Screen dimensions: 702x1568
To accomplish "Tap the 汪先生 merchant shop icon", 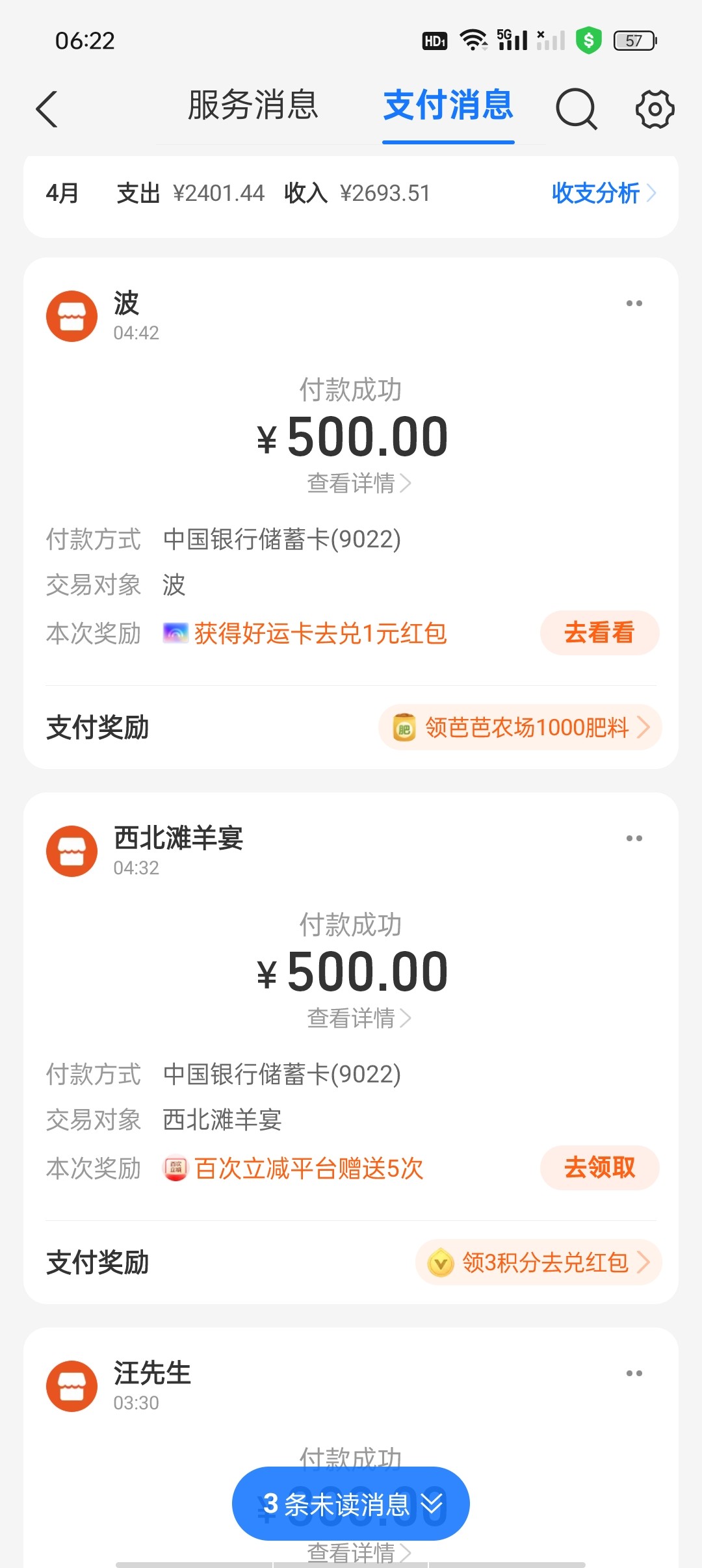I will (x=71, y=1386).
